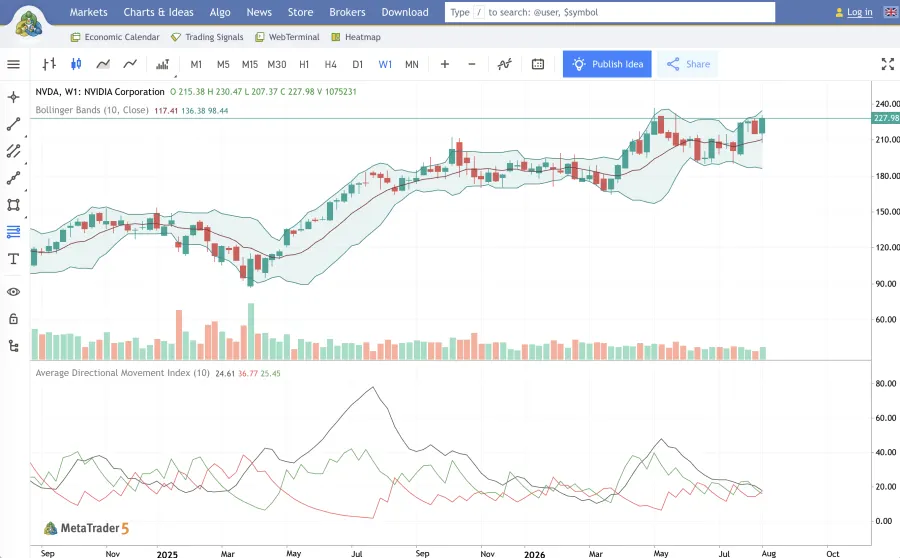Screen dimensions: 900x558
Task: Switch to D1 timeframe
Action: click(358, 64)
